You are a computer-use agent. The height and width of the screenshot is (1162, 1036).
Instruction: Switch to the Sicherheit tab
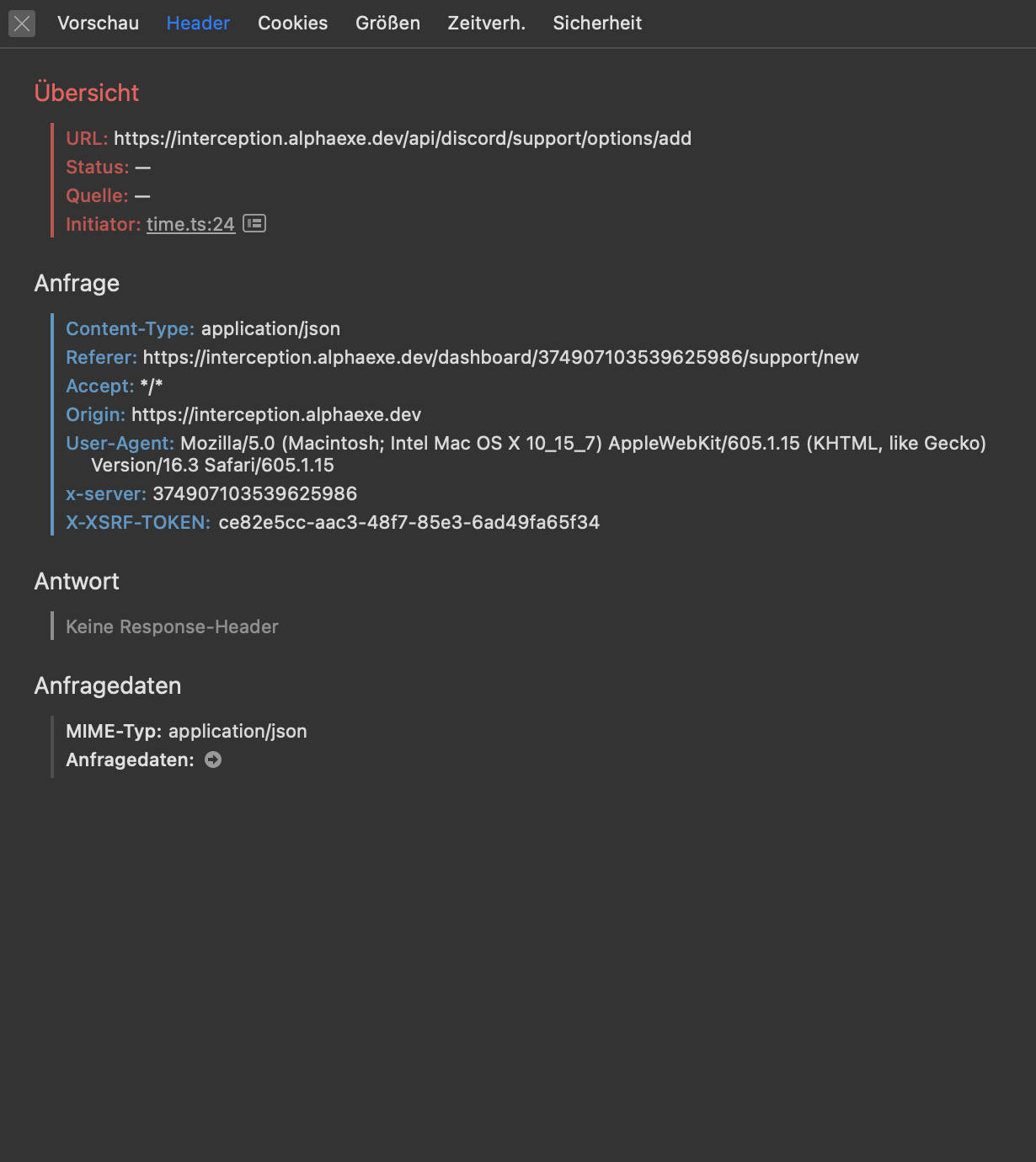point(597,24)
